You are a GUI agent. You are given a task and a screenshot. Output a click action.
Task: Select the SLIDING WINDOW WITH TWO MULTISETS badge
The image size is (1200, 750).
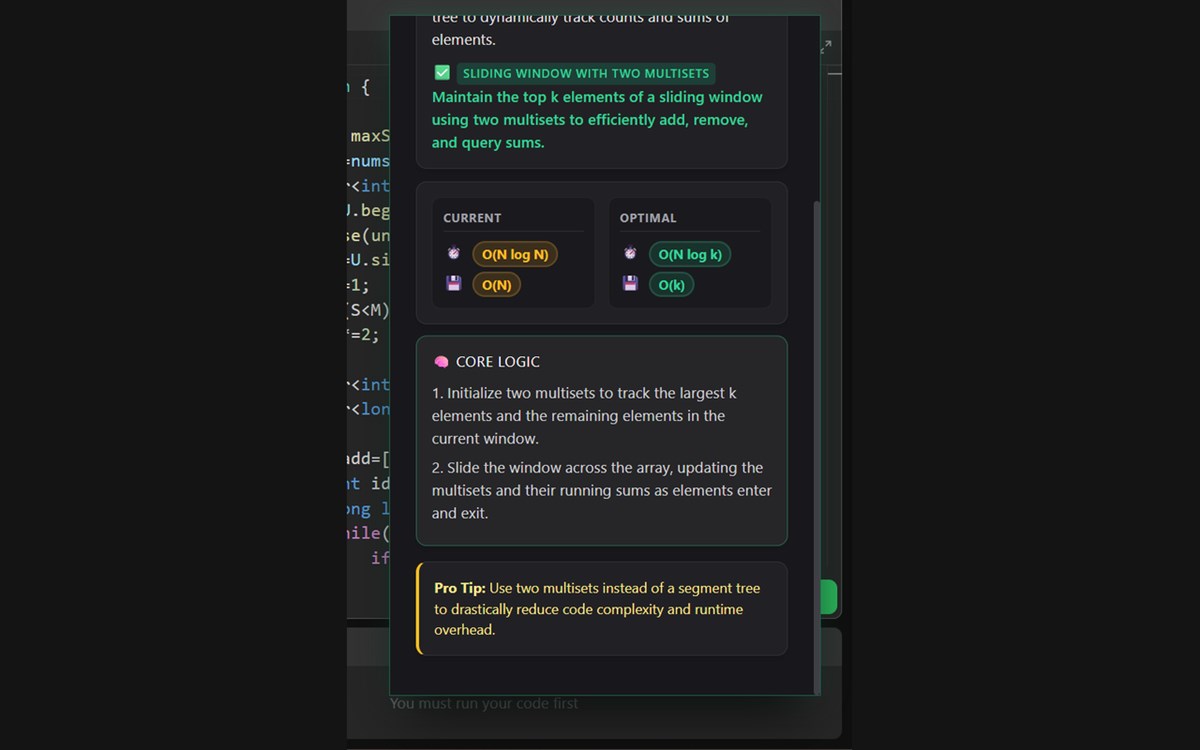[x=586, y=73]
